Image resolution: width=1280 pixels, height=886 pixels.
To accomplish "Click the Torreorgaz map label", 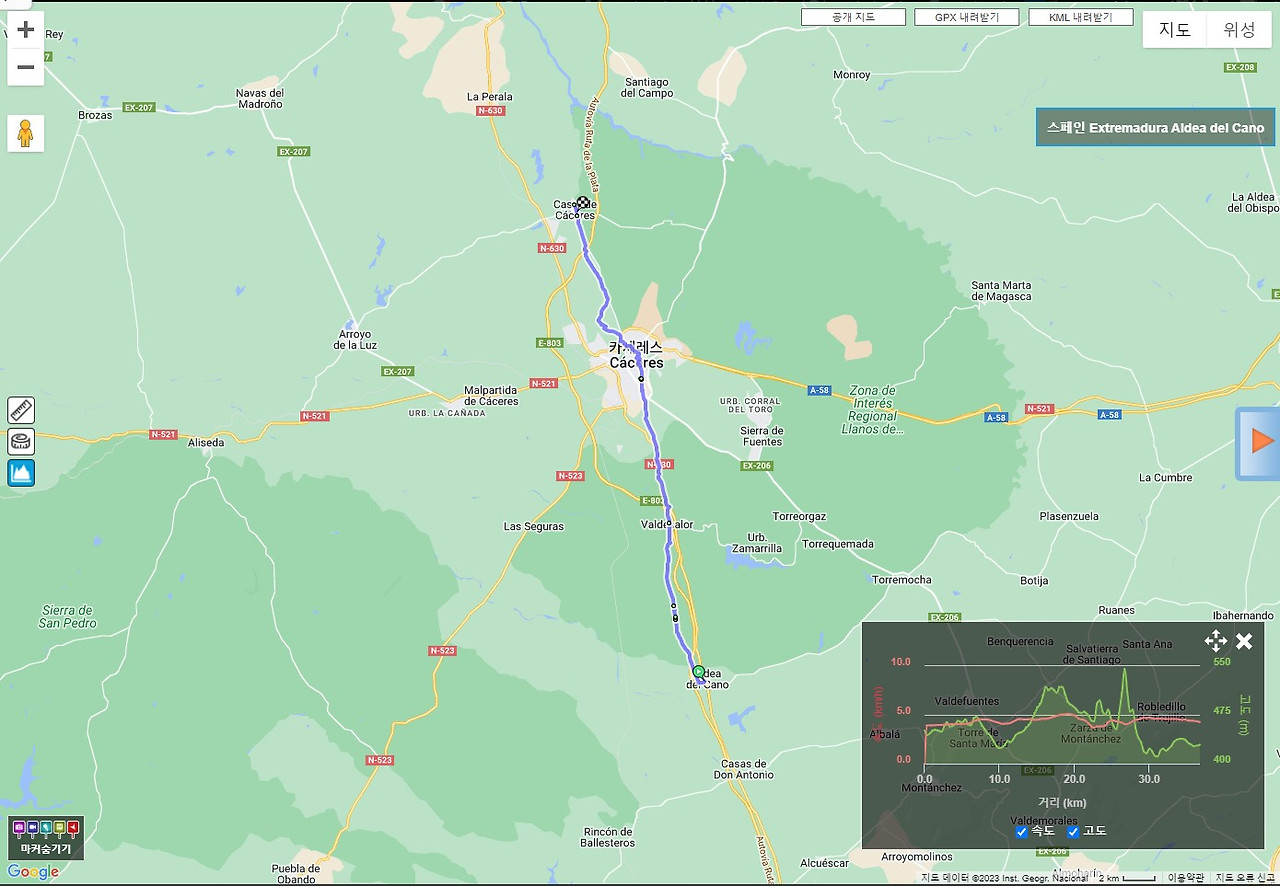I will pos(799,517).
